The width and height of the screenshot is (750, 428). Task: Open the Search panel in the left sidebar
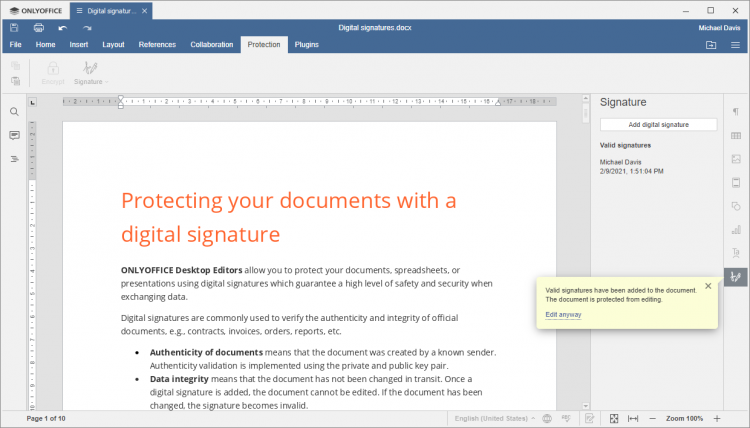tap(14, 112)
